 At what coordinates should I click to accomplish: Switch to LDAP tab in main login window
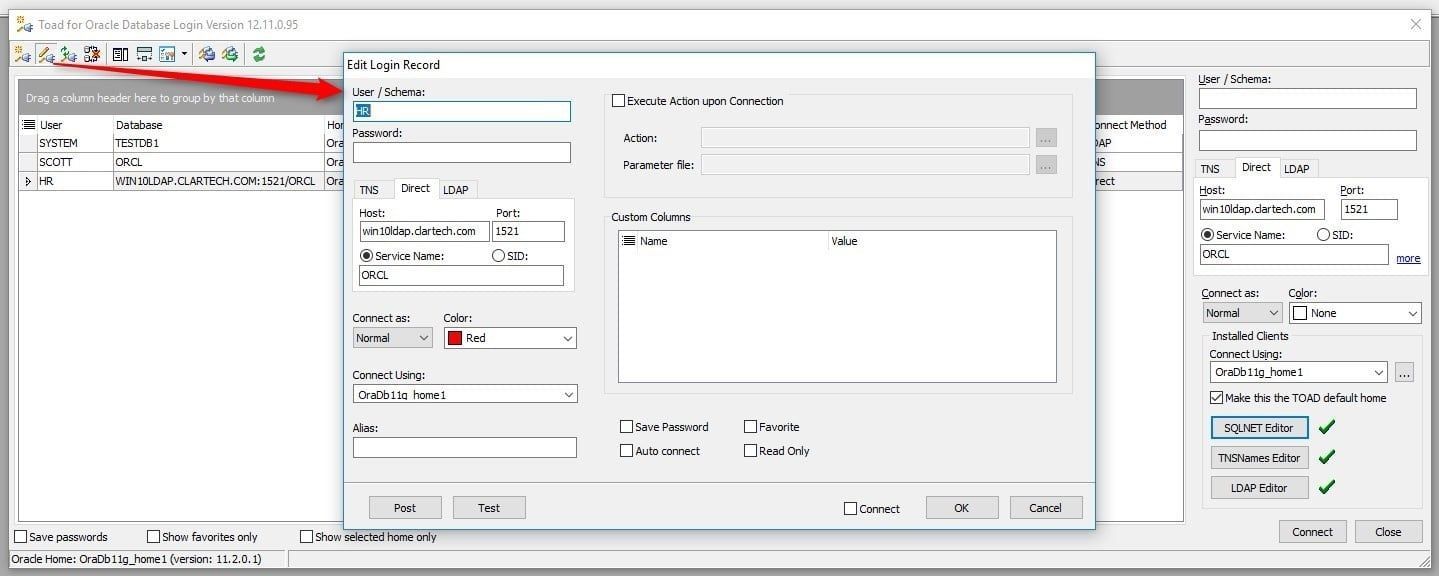tap(1297, 169)
